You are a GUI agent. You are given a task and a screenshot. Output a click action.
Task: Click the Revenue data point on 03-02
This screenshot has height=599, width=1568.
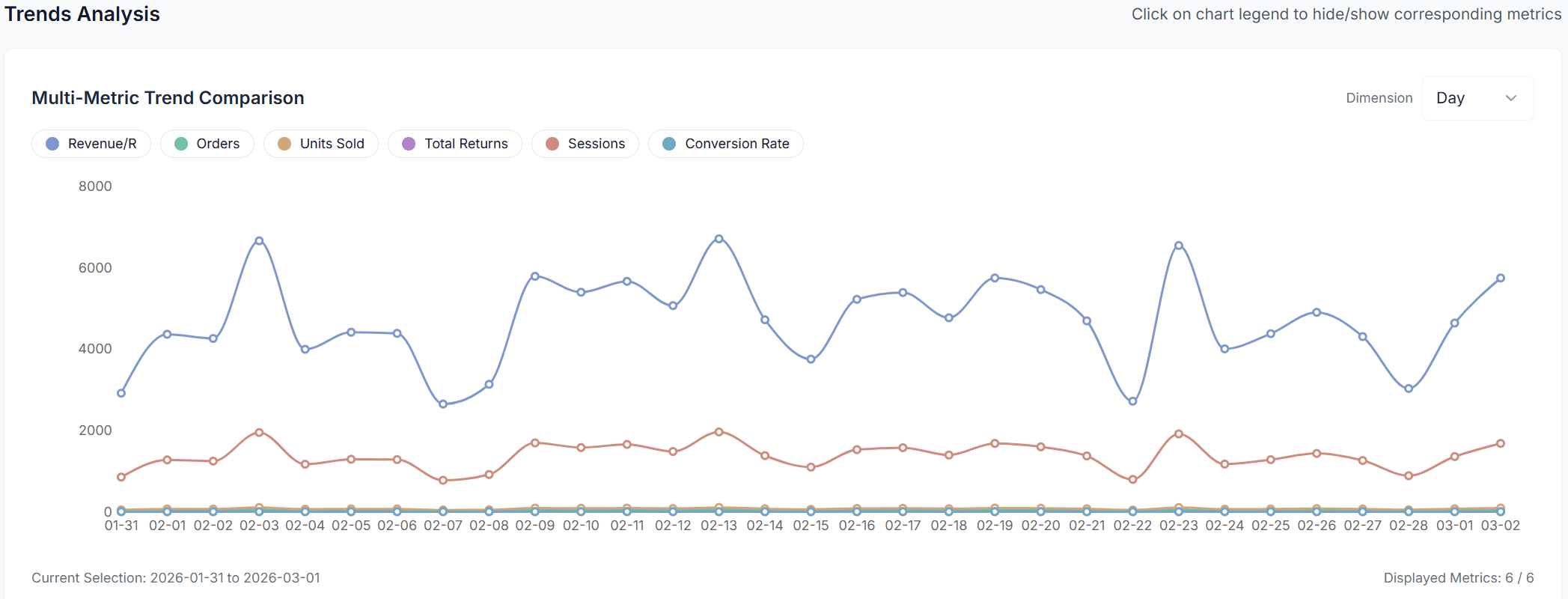tap(1501, 278)
